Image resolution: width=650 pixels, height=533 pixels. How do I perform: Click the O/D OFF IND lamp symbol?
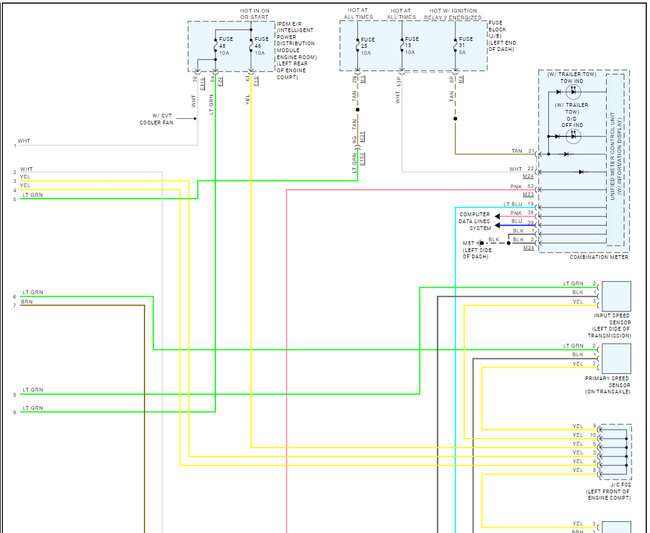click(574, 136)
